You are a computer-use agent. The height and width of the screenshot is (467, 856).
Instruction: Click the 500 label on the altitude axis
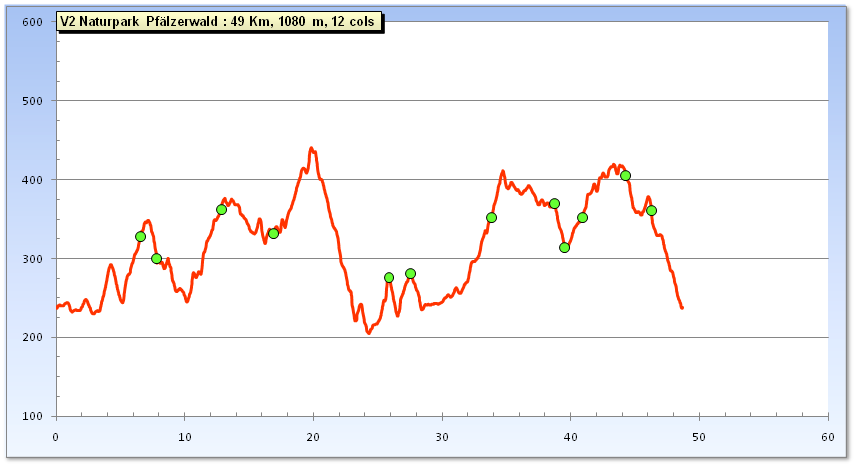pyautogui.click(x=32, y=101)
